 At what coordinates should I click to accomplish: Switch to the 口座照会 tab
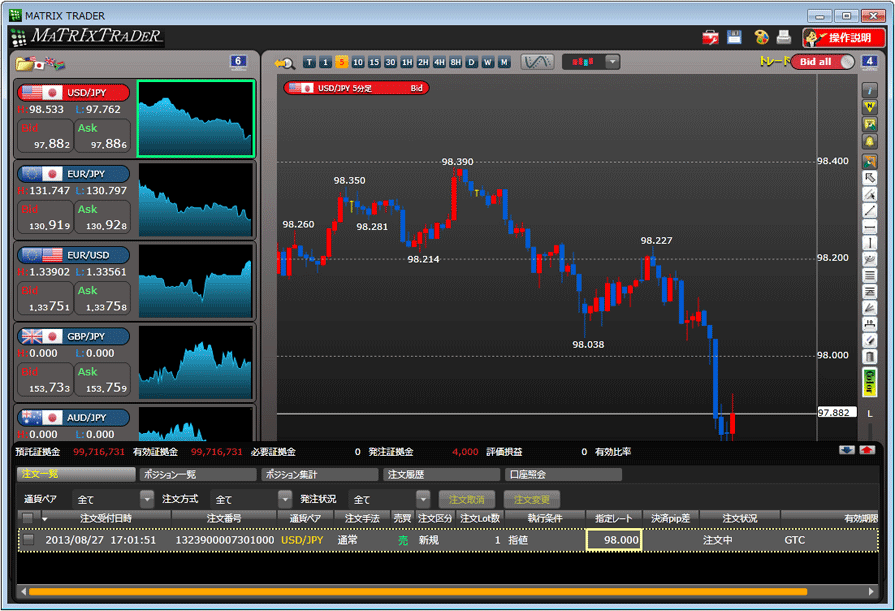pos(563,474)
